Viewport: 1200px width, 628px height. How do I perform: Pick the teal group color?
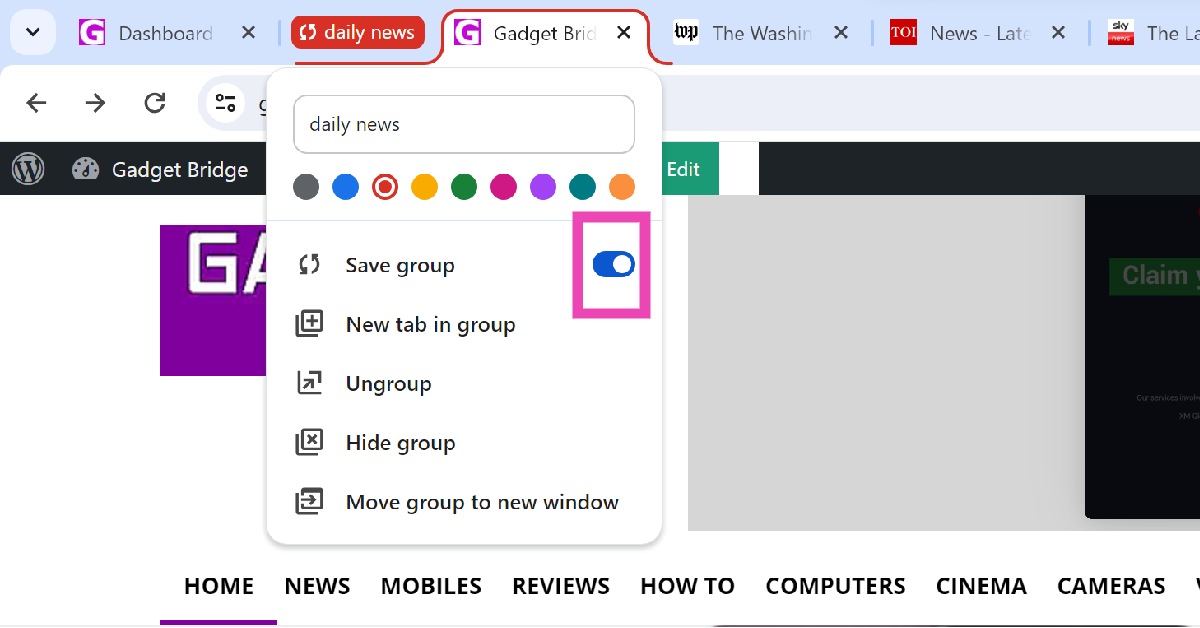582,187
